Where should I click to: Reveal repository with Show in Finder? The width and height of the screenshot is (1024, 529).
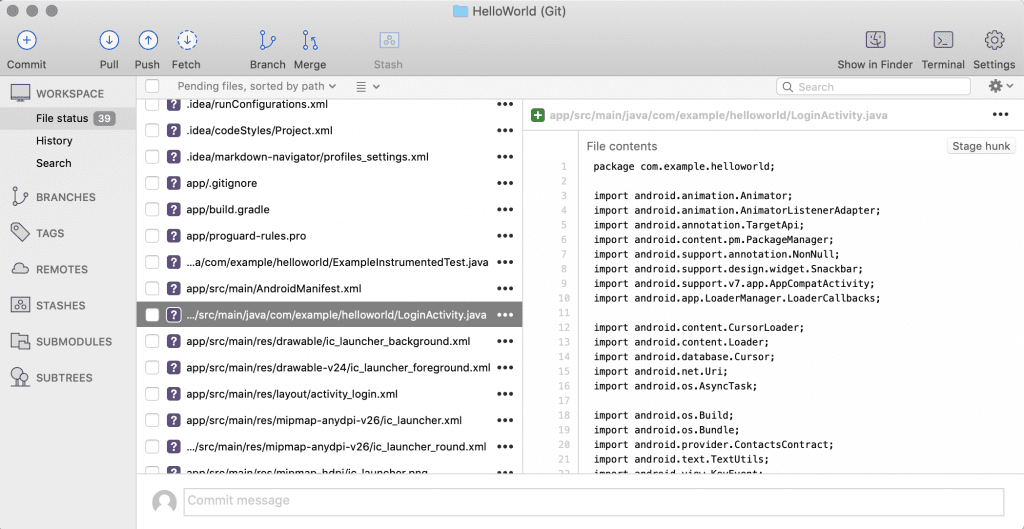[876, 40]
